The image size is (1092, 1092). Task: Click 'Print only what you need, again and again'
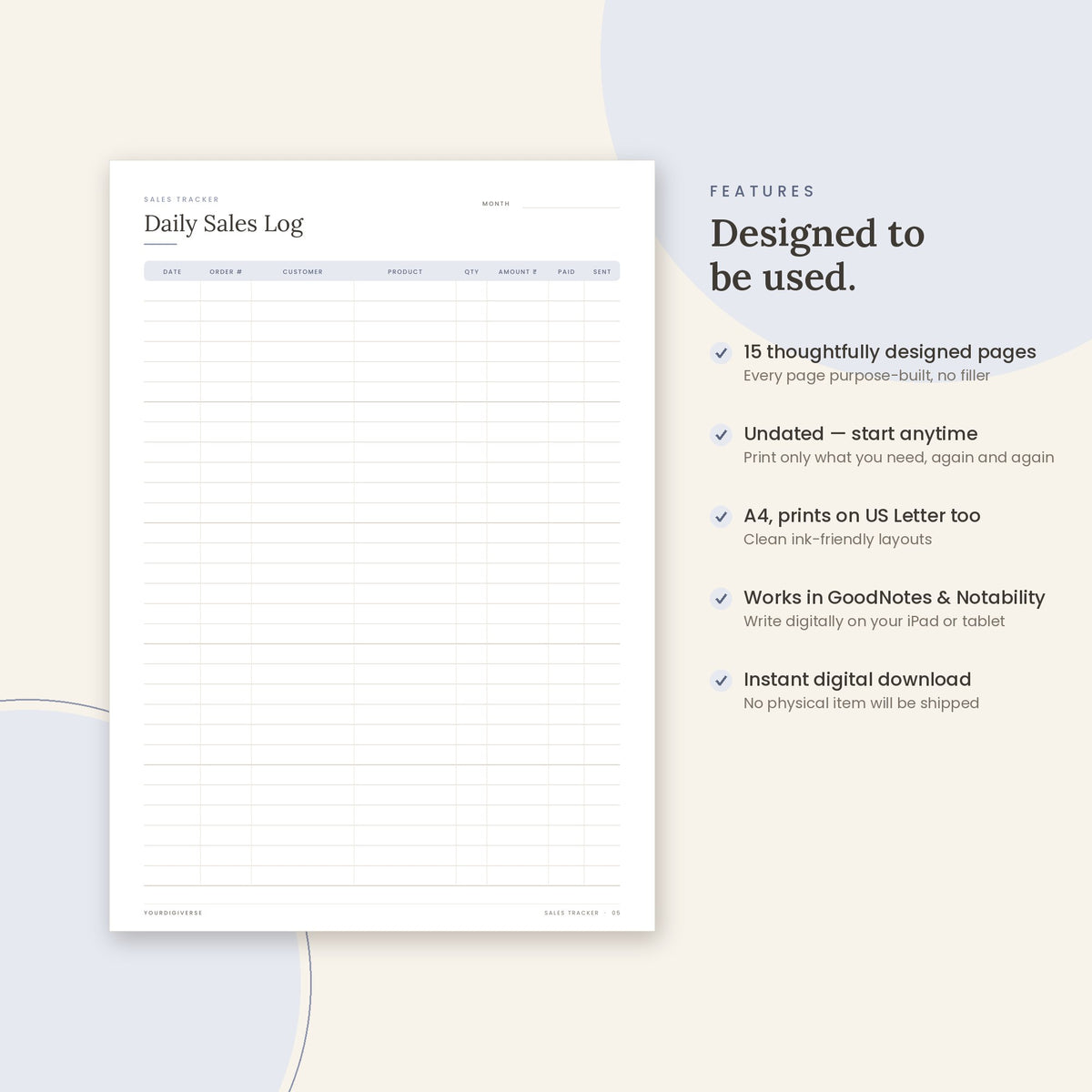898,458
